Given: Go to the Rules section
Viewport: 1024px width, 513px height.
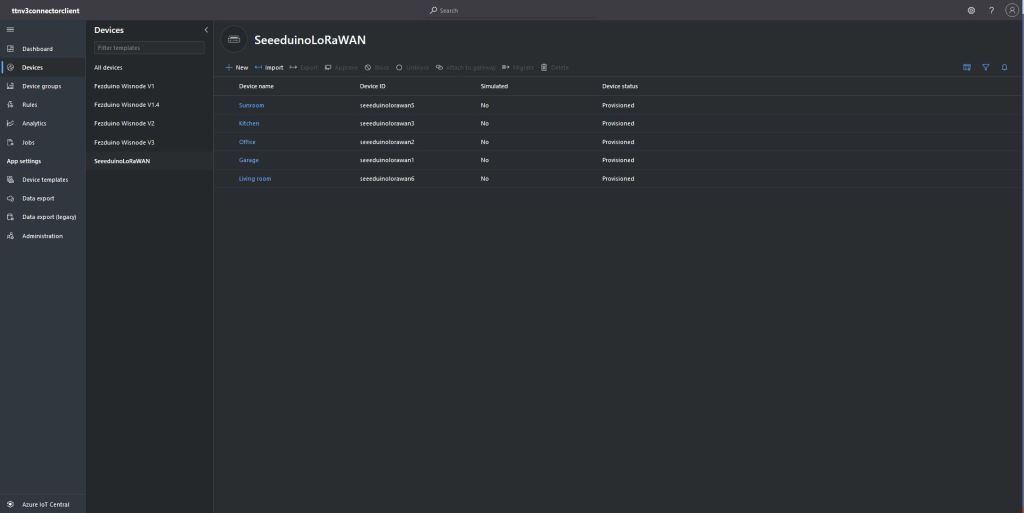Looking at the screenshot, I should [x=30, y=105].
